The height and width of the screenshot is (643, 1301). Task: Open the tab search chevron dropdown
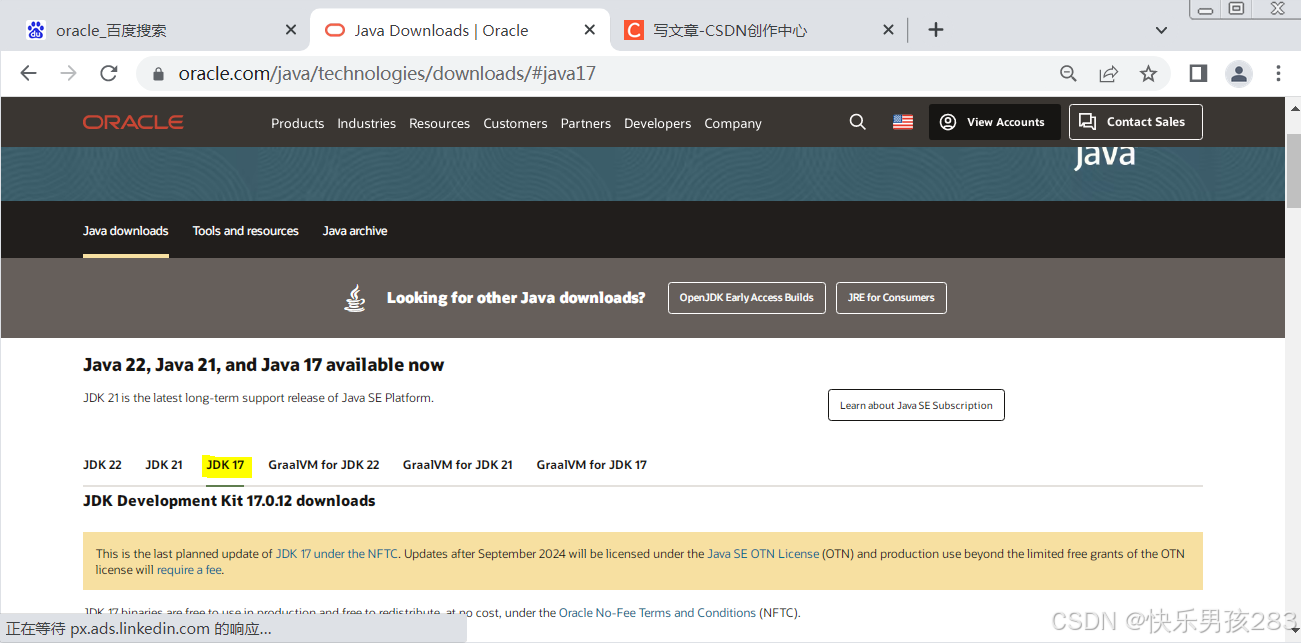click(1161, 30)
